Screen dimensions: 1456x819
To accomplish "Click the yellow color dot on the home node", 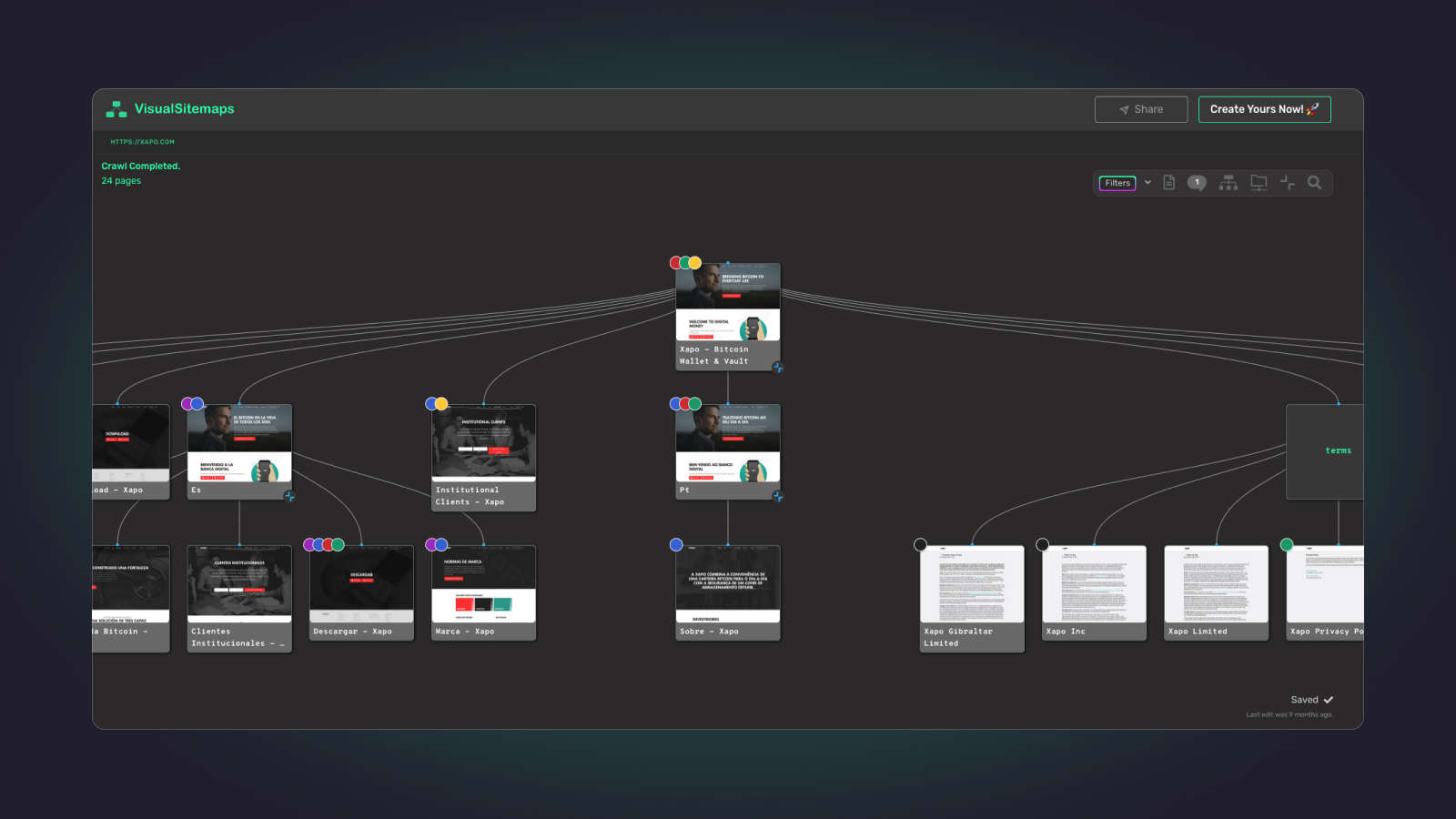I will click(694, 261).
